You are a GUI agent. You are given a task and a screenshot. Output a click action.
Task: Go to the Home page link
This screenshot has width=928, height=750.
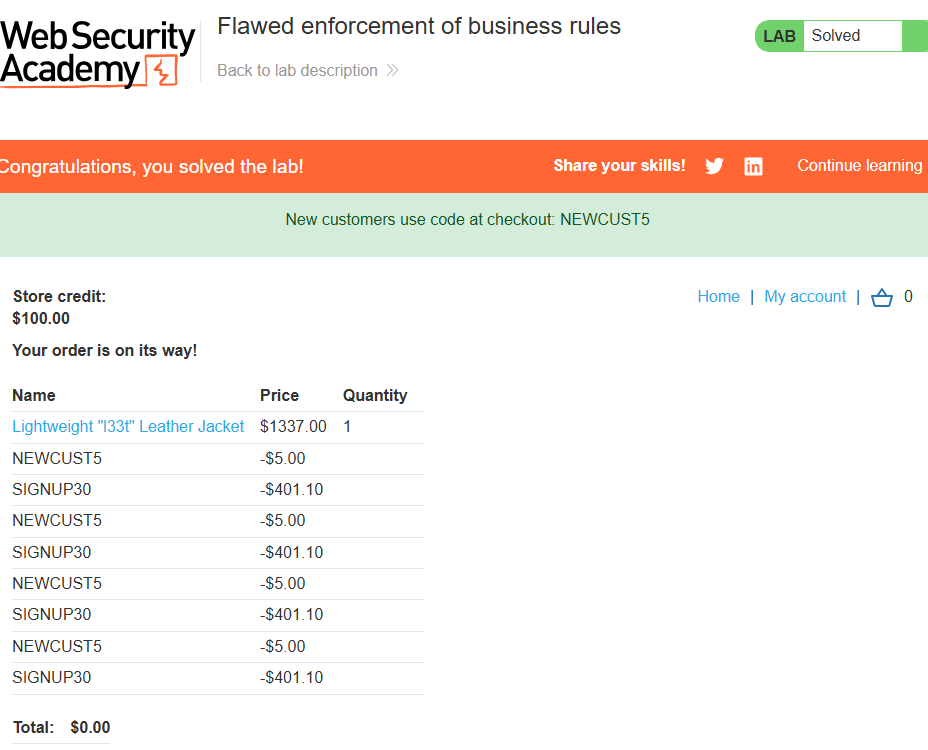(718, 296)
